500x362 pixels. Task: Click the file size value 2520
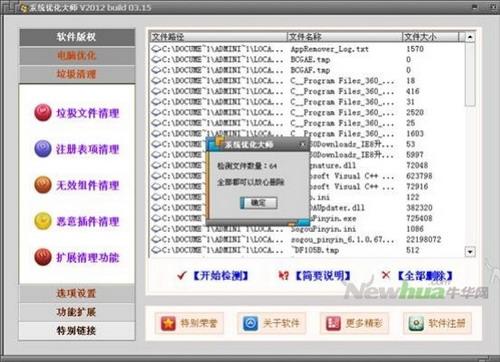[x=415, y=112]
